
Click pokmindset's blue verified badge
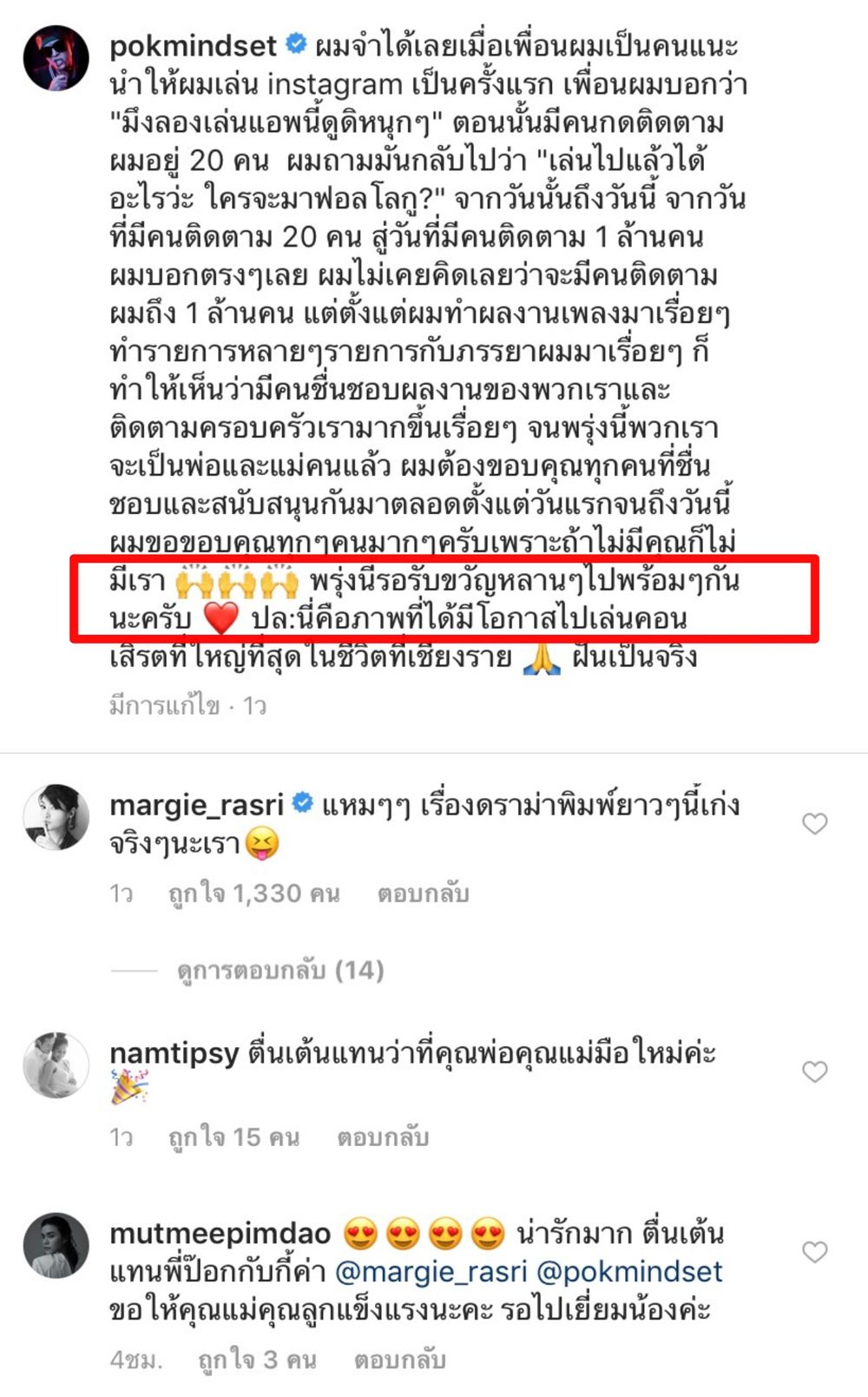click(296, 43)
